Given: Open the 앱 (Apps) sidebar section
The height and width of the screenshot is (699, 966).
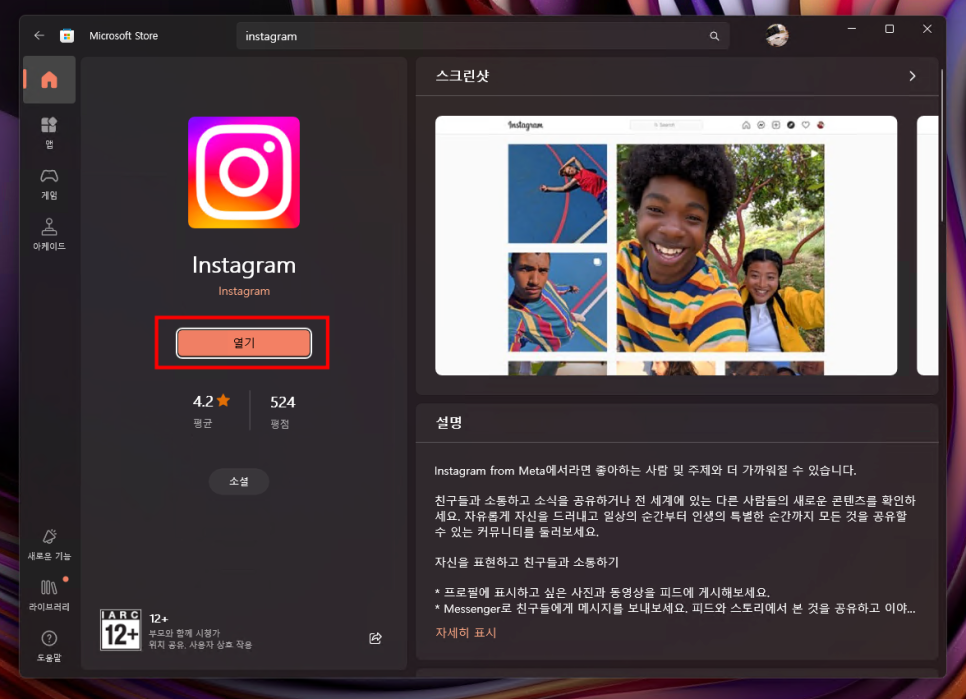Looking at the screenshot, I should [x=49, y=132].
